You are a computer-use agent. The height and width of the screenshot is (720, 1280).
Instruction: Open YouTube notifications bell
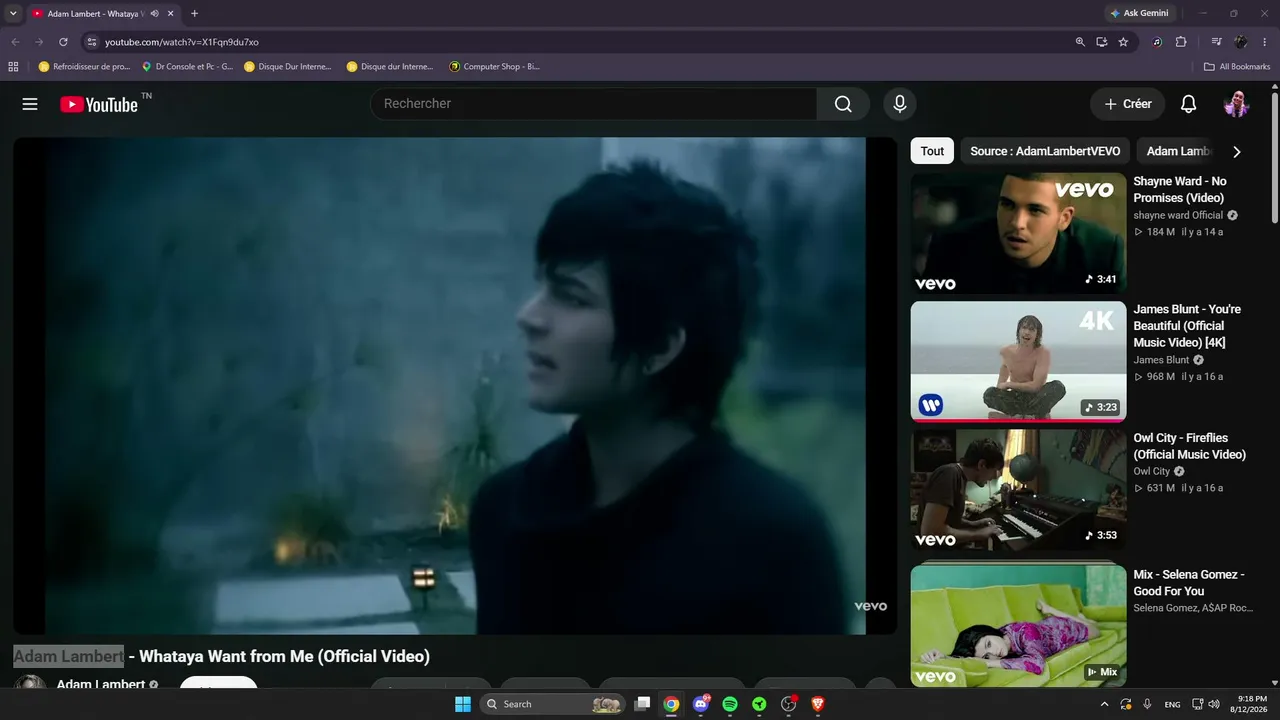1189,104
